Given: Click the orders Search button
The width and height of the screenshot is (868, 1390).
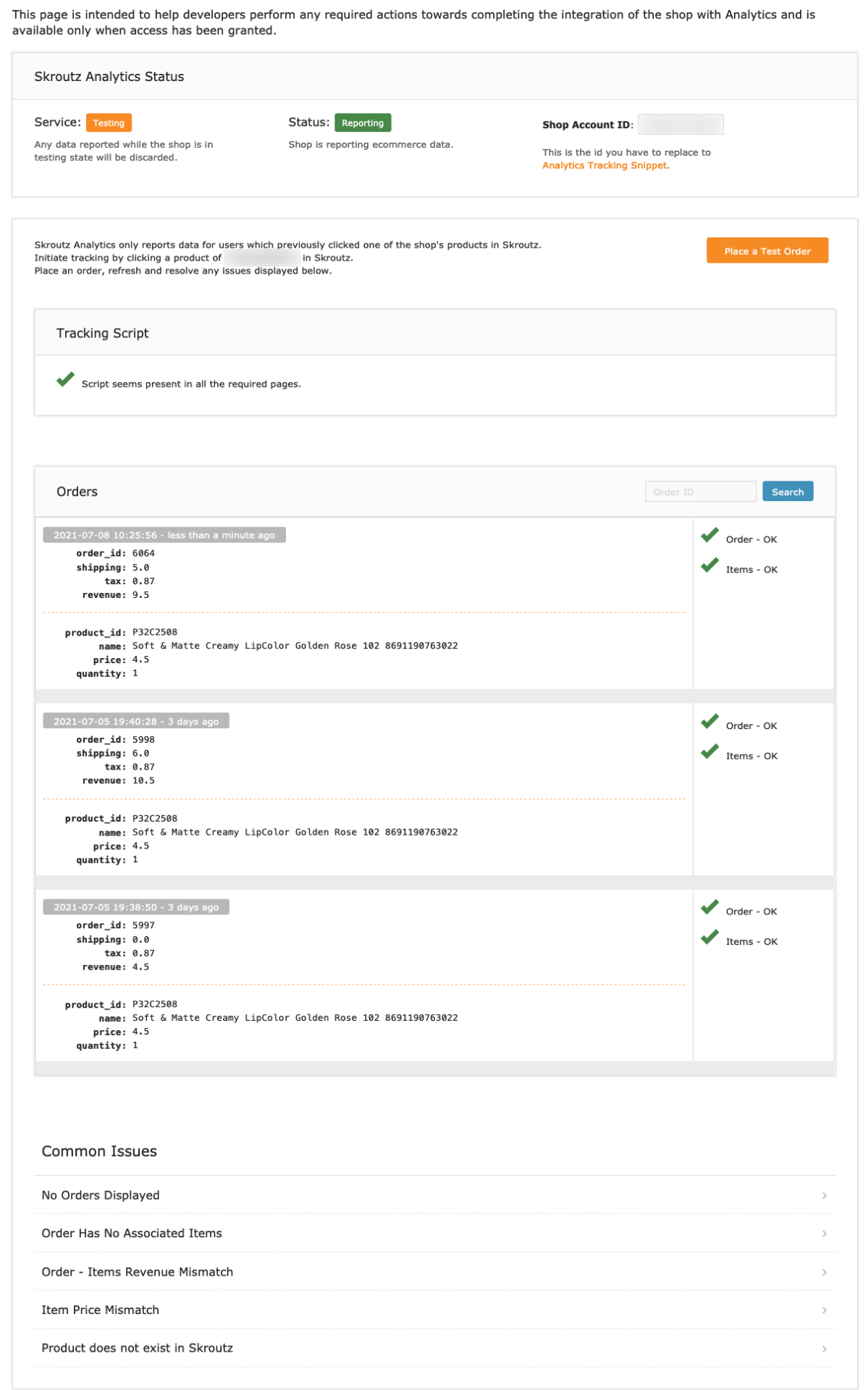Looking at the screenshot, I should (x=787, y=492).
